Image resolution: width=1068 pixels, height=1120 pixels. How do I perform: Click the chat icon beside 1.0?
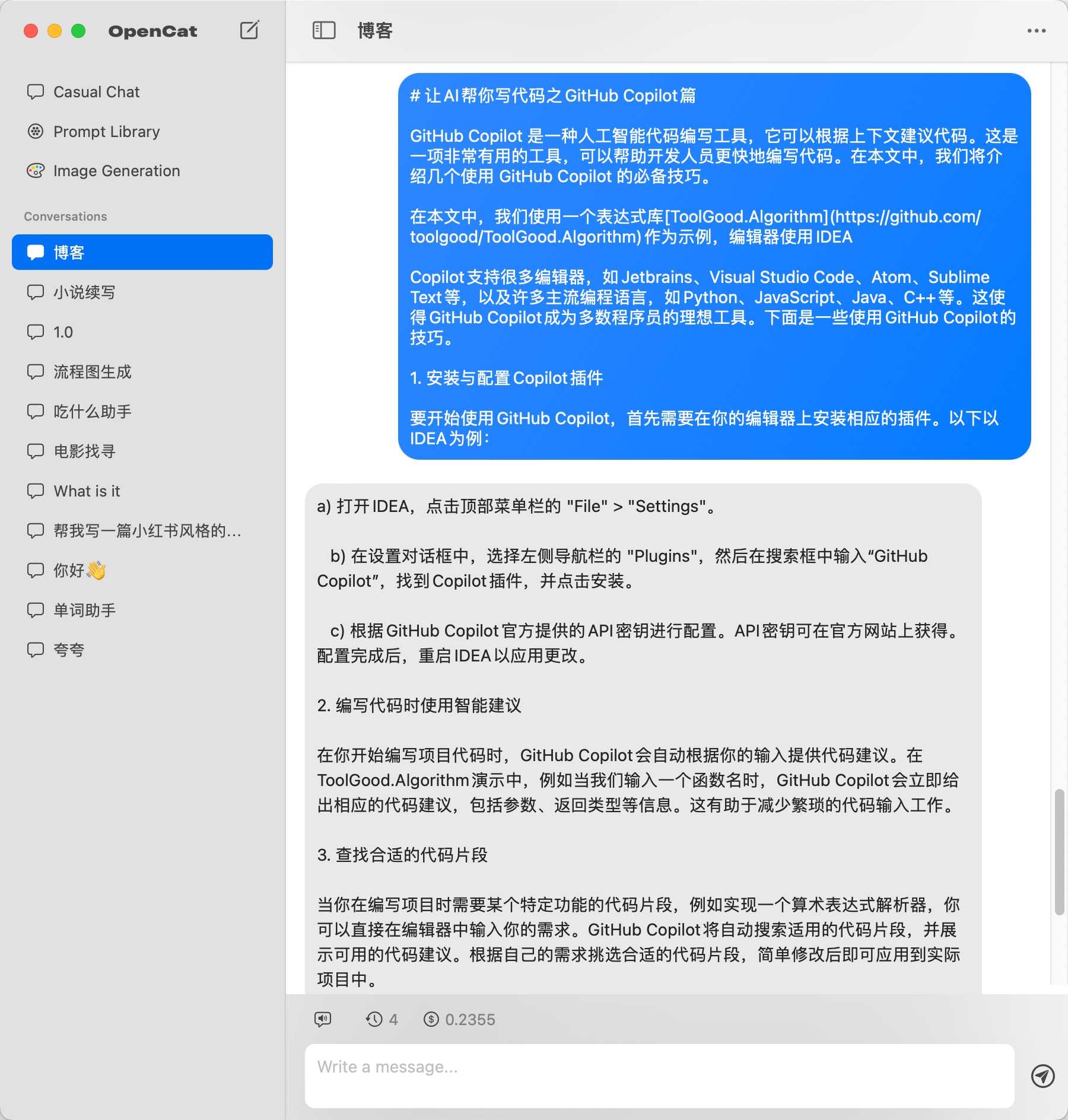[x=36, y=332]
